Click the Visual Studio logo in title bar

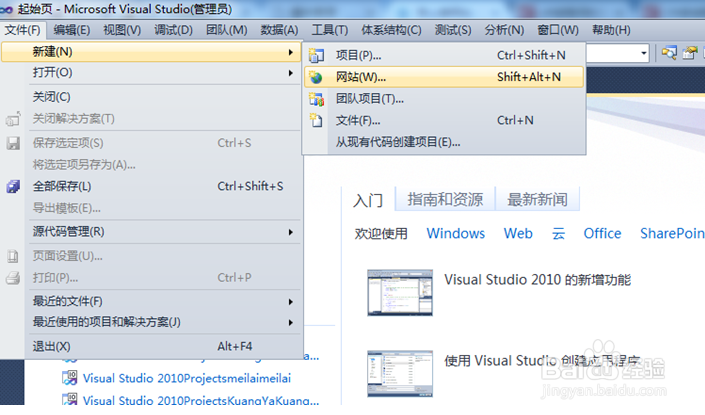coord(6,9)
